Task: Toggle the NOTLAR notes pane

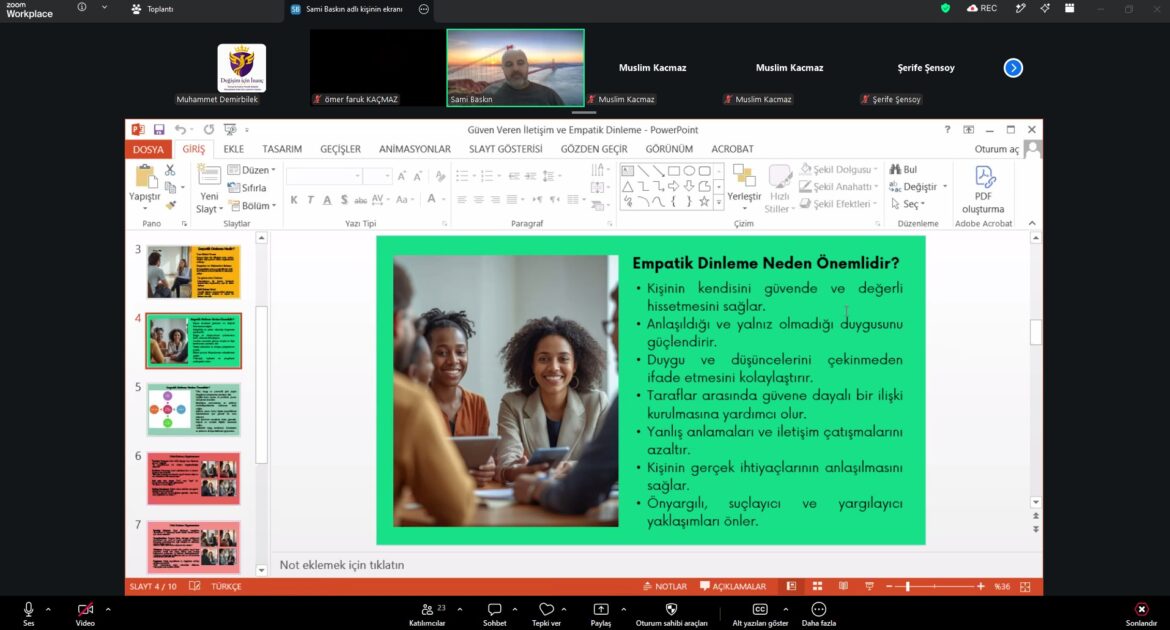Action: point(665,587)
